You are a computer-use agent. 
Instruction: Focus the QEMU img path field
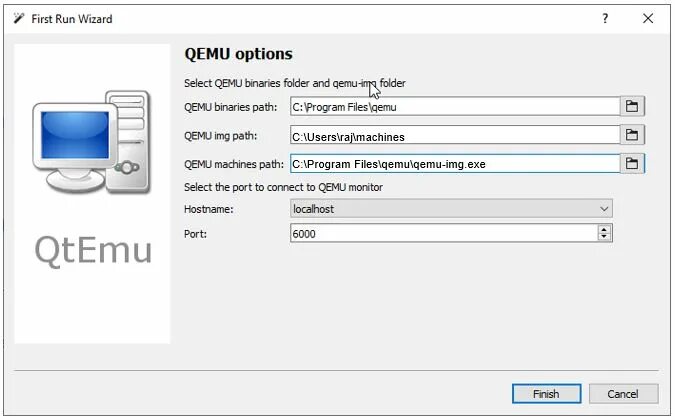(x=455, y=136)
